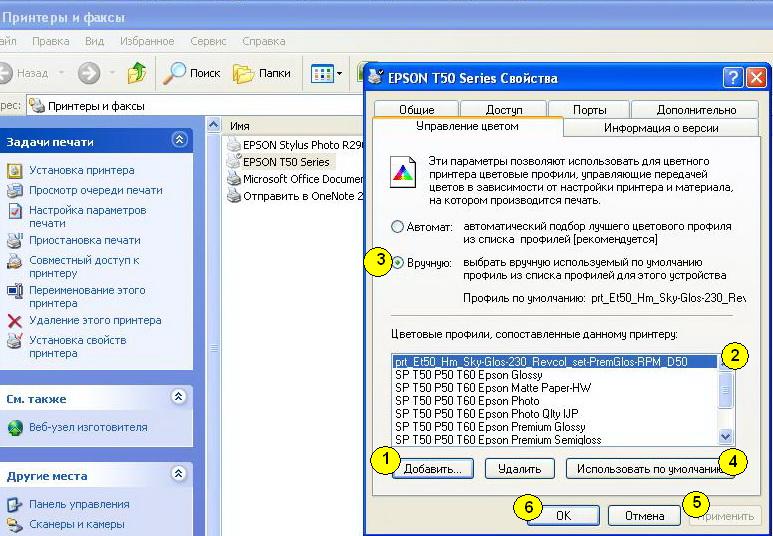Open the Forward button history dropdown arrow
Viewport: 773px width, 536px height.
(112, 73)
